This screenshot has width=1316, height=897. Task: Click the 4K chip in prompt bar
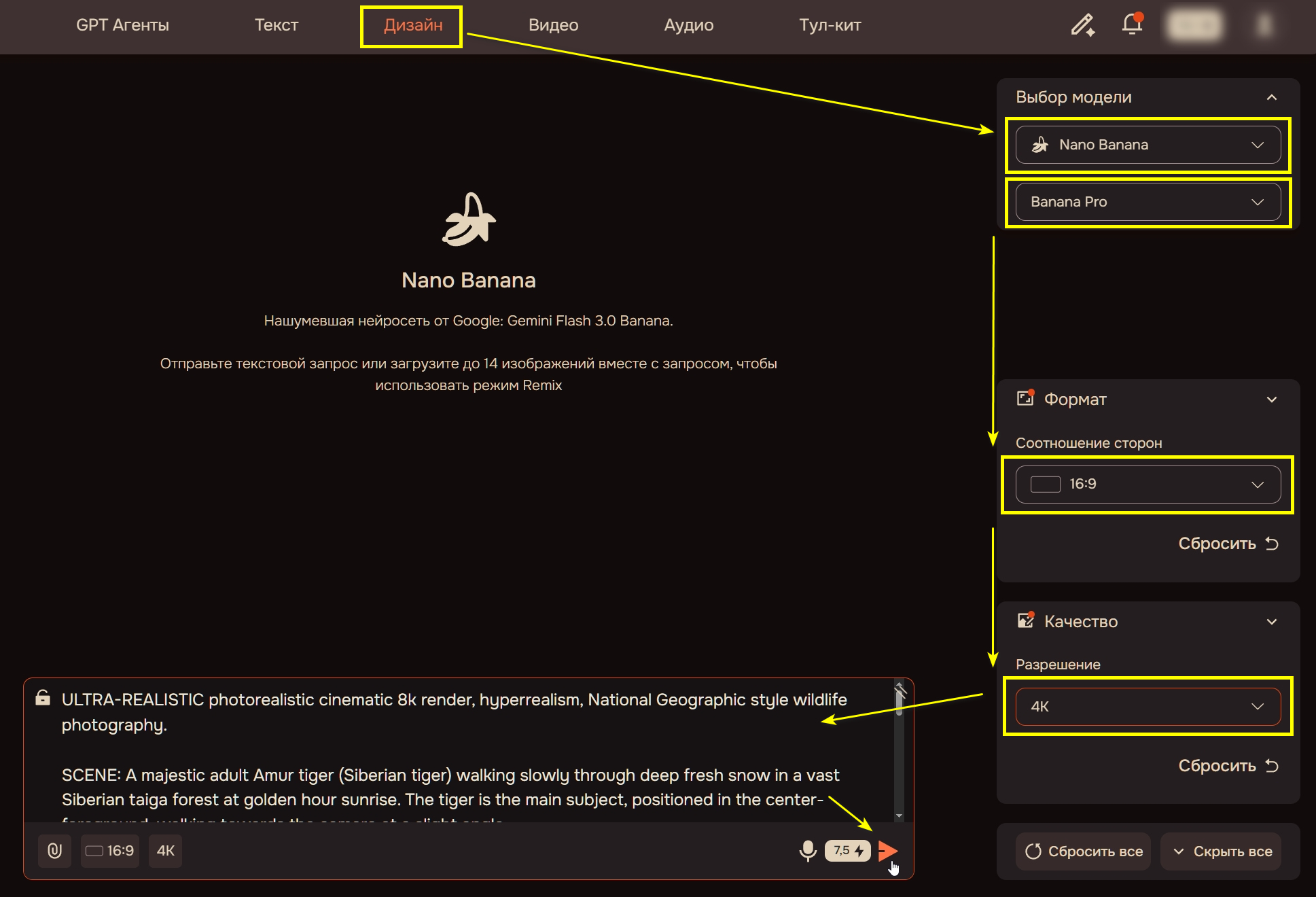click(166, 851)
